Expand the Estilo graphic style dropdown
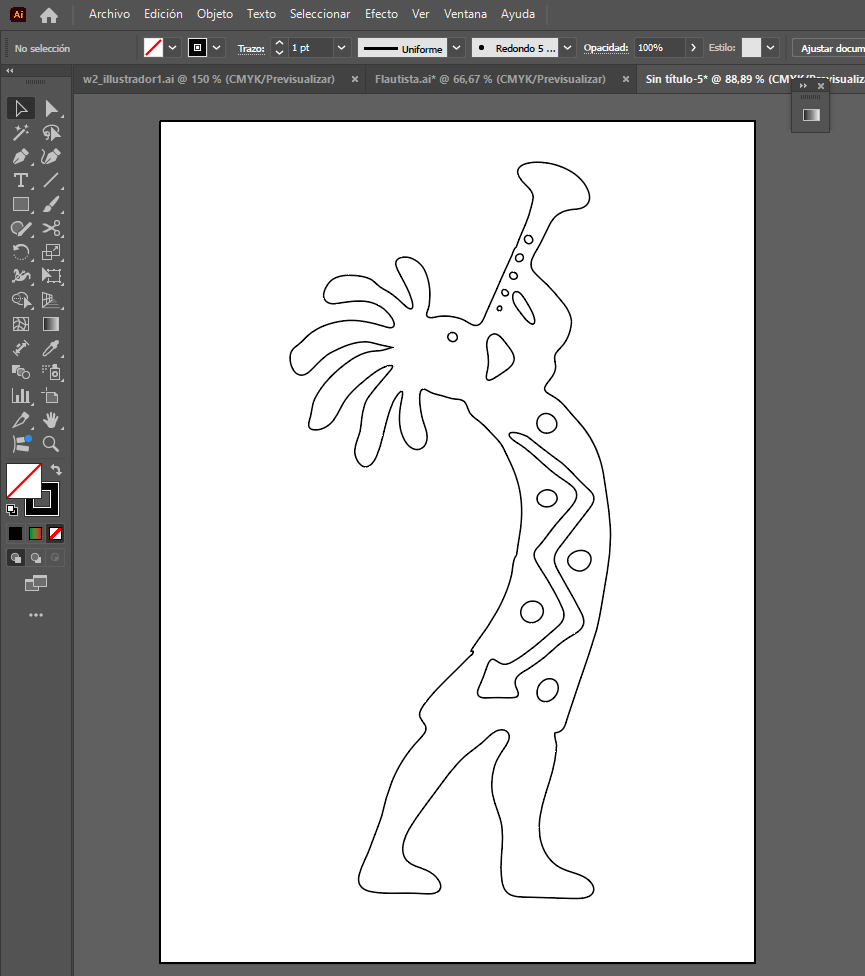 pos(769,47)
